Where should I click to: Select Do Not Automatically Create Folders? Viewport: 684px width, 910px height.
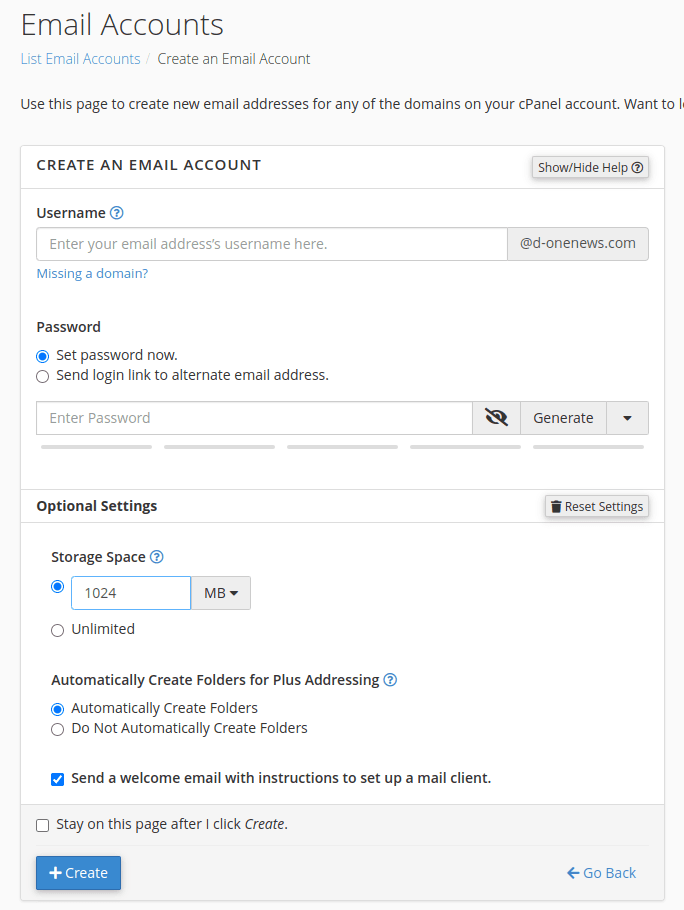tap(57, 729)
